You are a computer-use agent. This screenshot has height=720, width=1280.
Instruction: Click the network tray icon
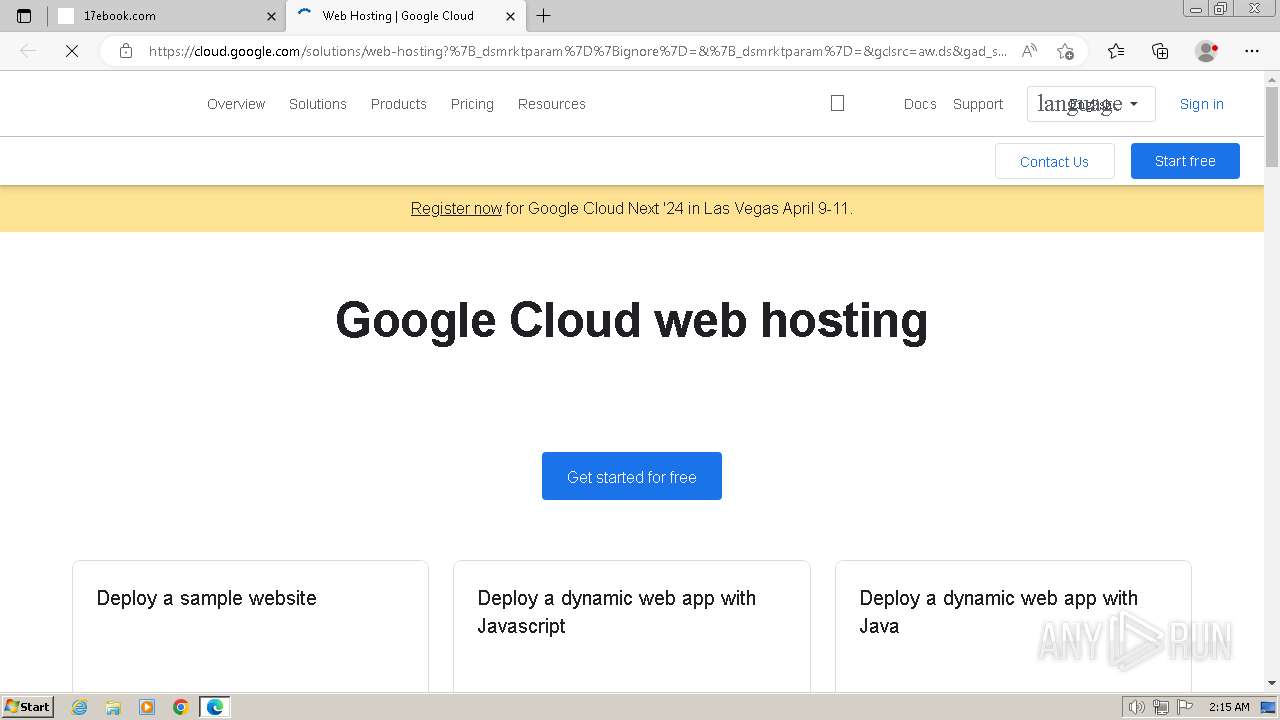(x=1161, y=707)
